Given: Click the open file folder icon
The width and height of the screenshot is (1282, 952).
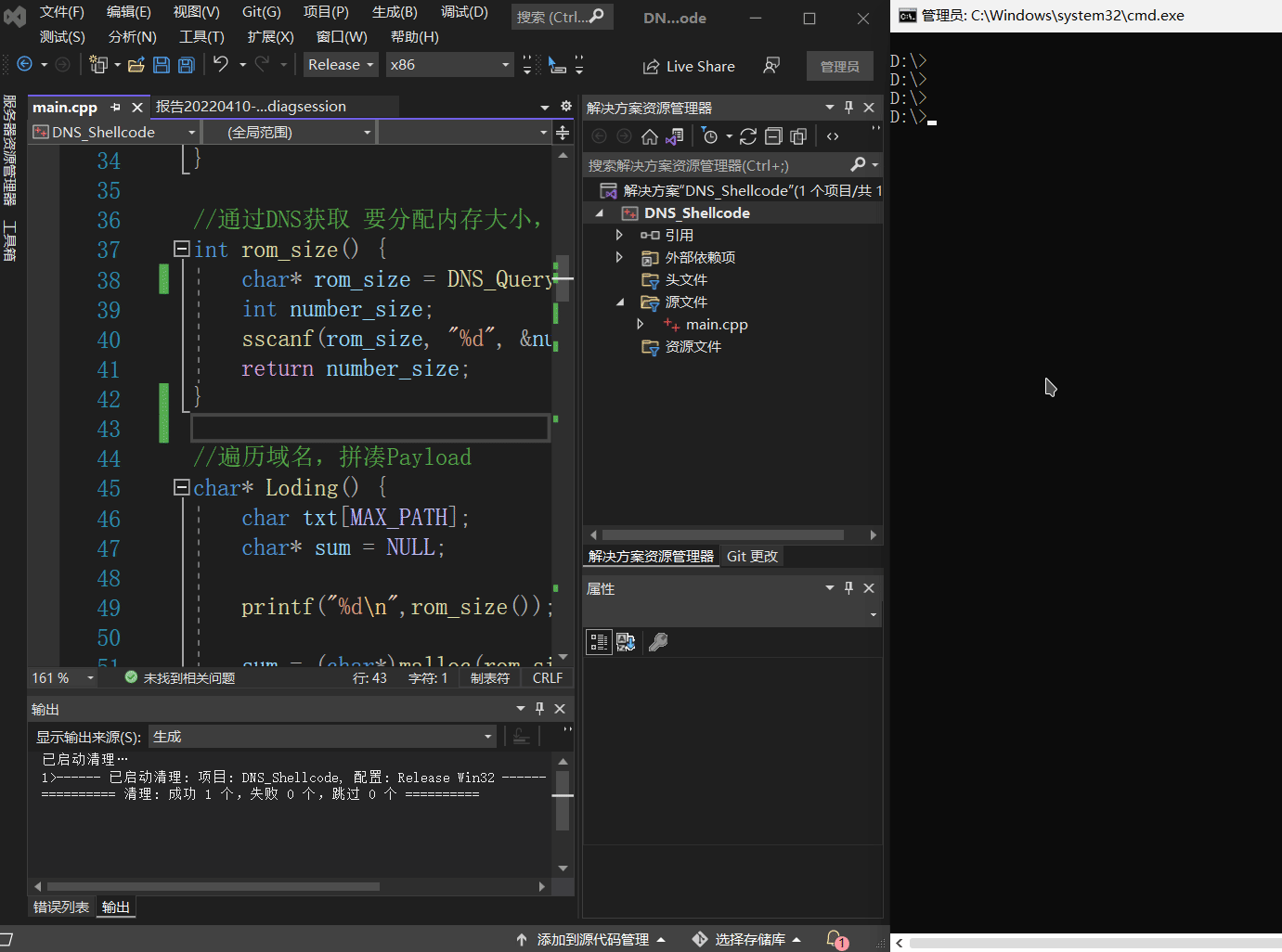Looking at the screenshot, I should pos(136,64).
